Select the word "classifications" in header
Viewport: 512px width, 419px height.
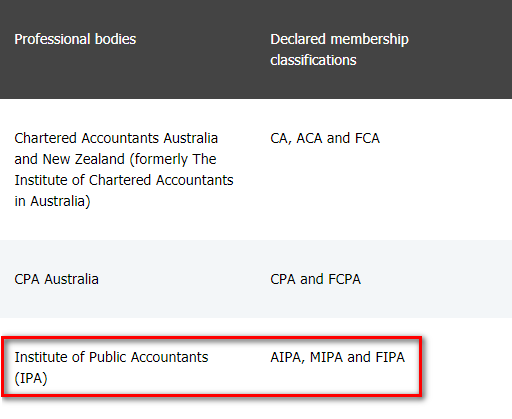[313, 60]
